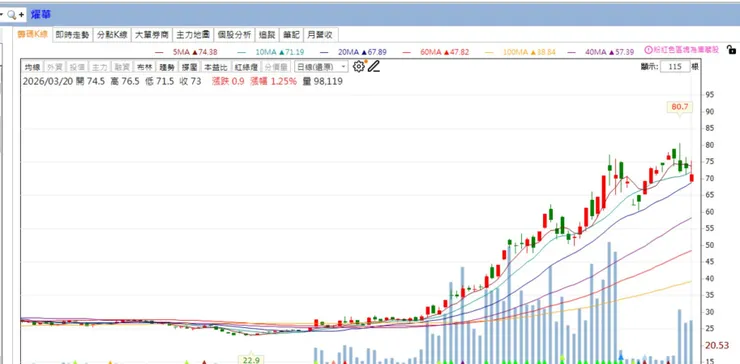This screenshot has height=364, width=740.
Task: Toggle the unlock padlock icon
Action: click(731, 50)
